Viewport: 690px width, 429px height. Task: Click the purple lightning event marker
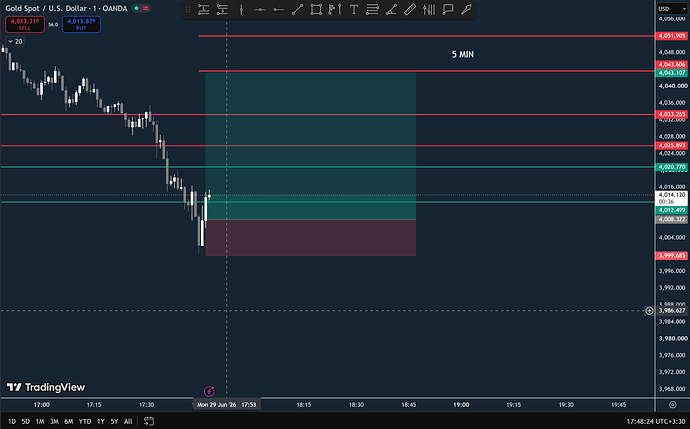(209, 391)
